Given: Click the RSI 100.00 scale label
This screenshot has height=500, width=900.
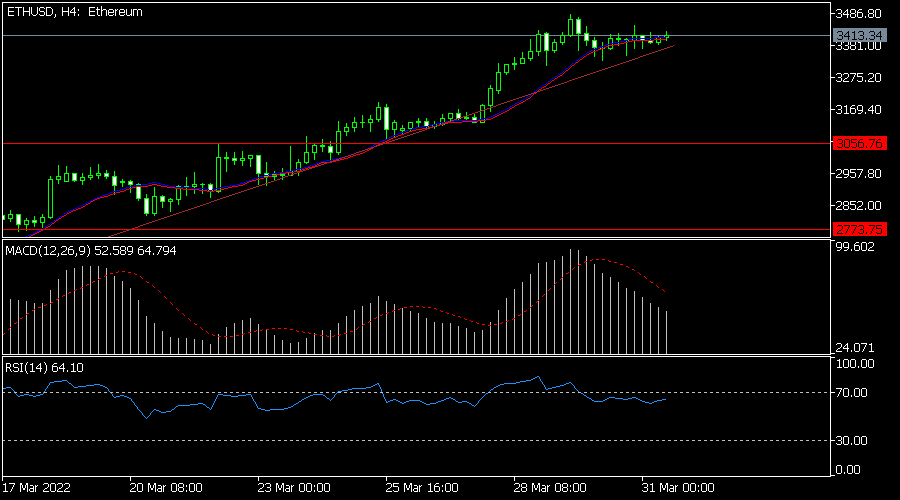Looking at the screenshot, I should pos(855,364).
